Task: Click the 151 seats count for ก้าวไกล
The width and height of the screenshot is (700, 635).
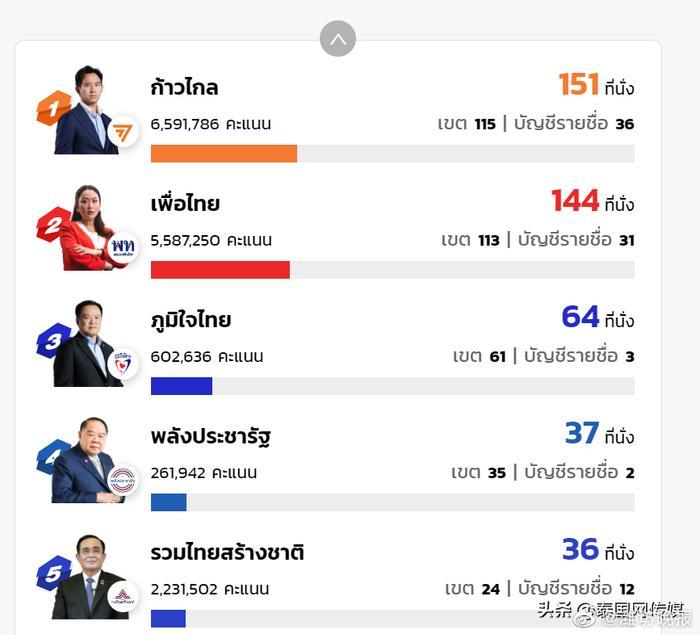Action: (578, 85)
